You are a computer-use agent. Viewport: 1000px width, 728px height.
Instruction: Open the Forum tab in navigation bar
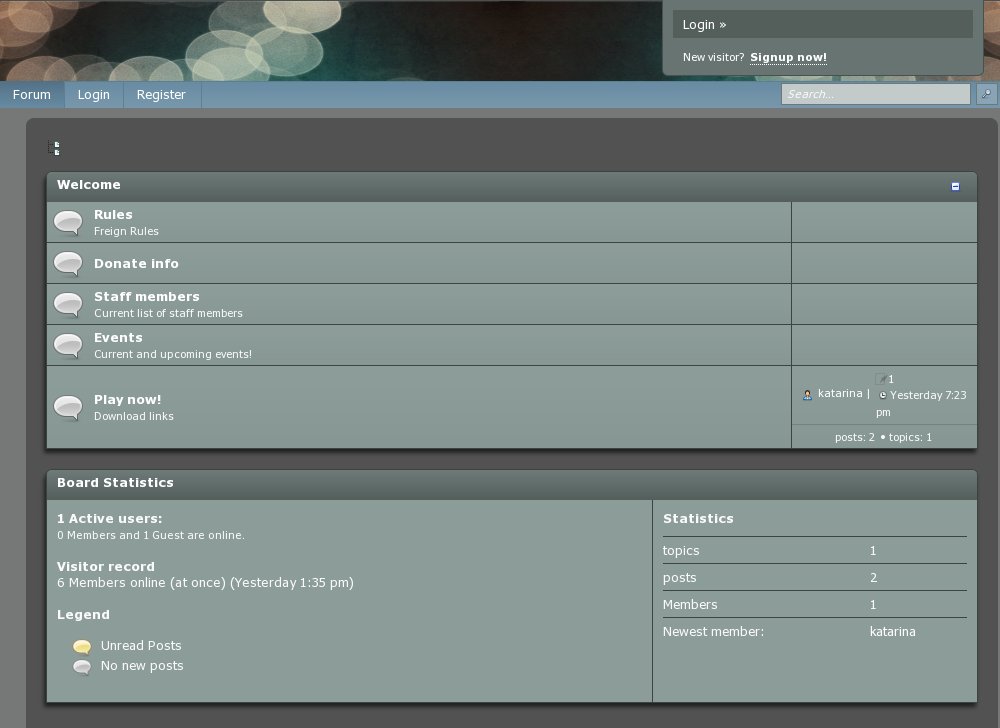tap(32, 95)
